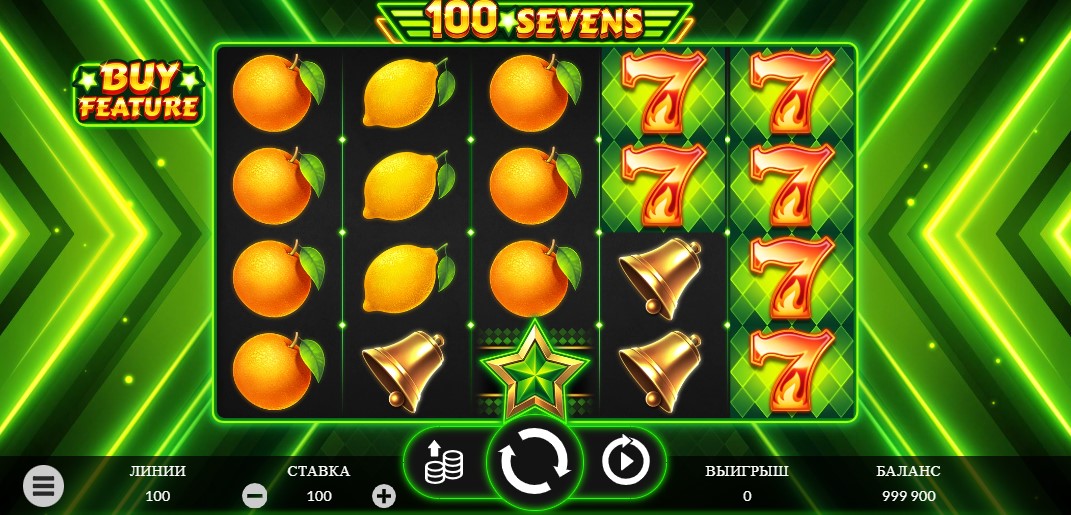Screen dimensions: 1071x515
Task: Open max bet coins stack icon
Action: [x=443, y=462]
